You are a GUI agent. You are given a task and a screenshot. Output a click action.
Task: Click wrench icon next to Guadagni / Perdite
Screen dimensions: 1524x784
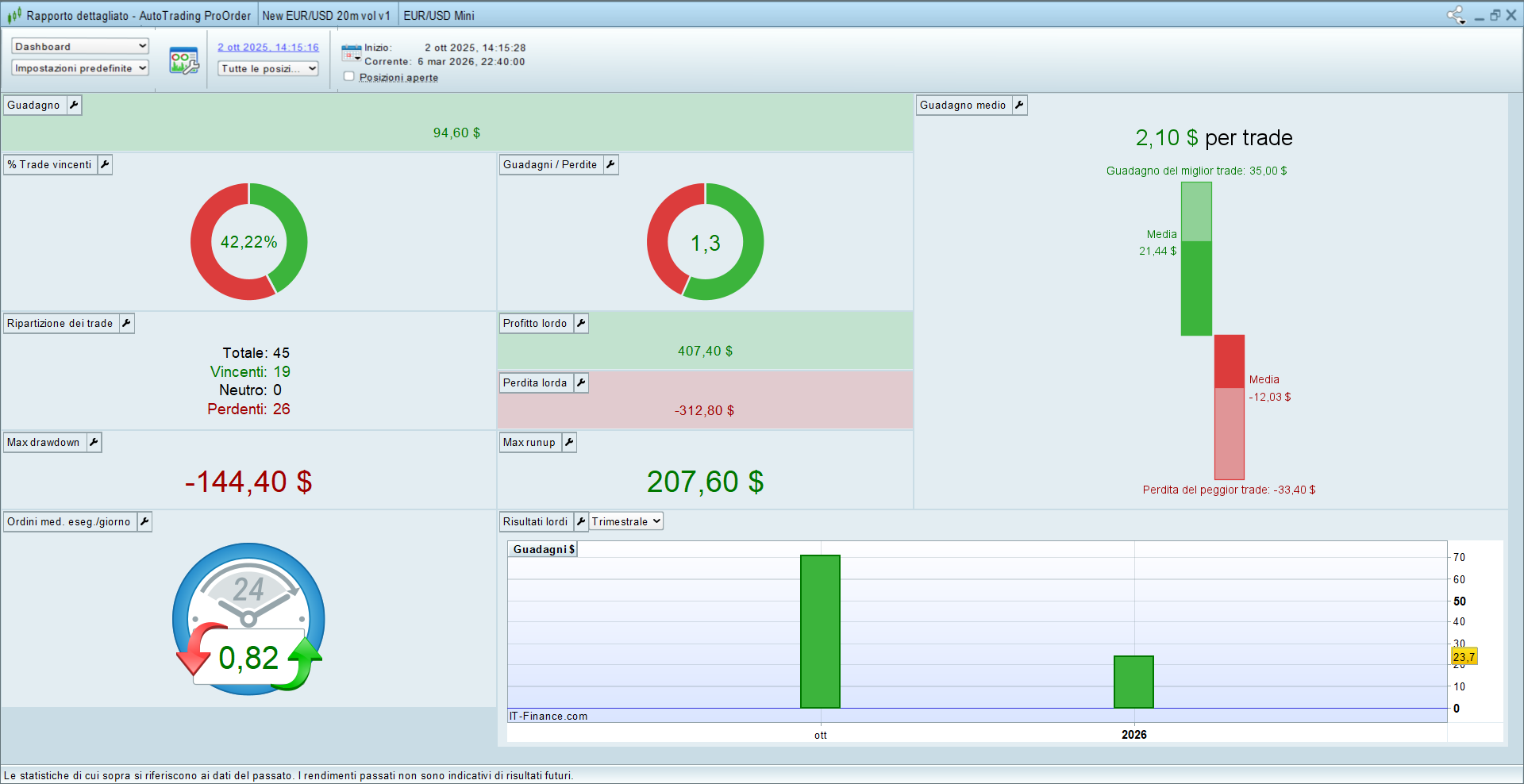pyautogui.click(x=610, y=164)
